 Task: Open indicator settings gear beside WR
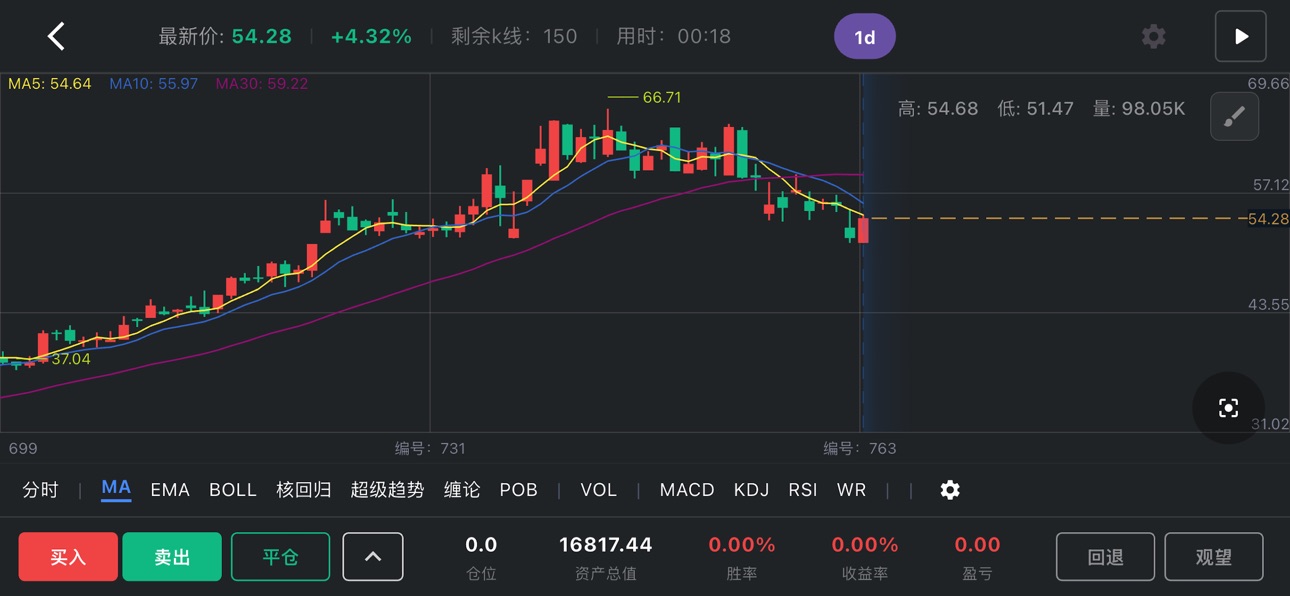[950, 490]
